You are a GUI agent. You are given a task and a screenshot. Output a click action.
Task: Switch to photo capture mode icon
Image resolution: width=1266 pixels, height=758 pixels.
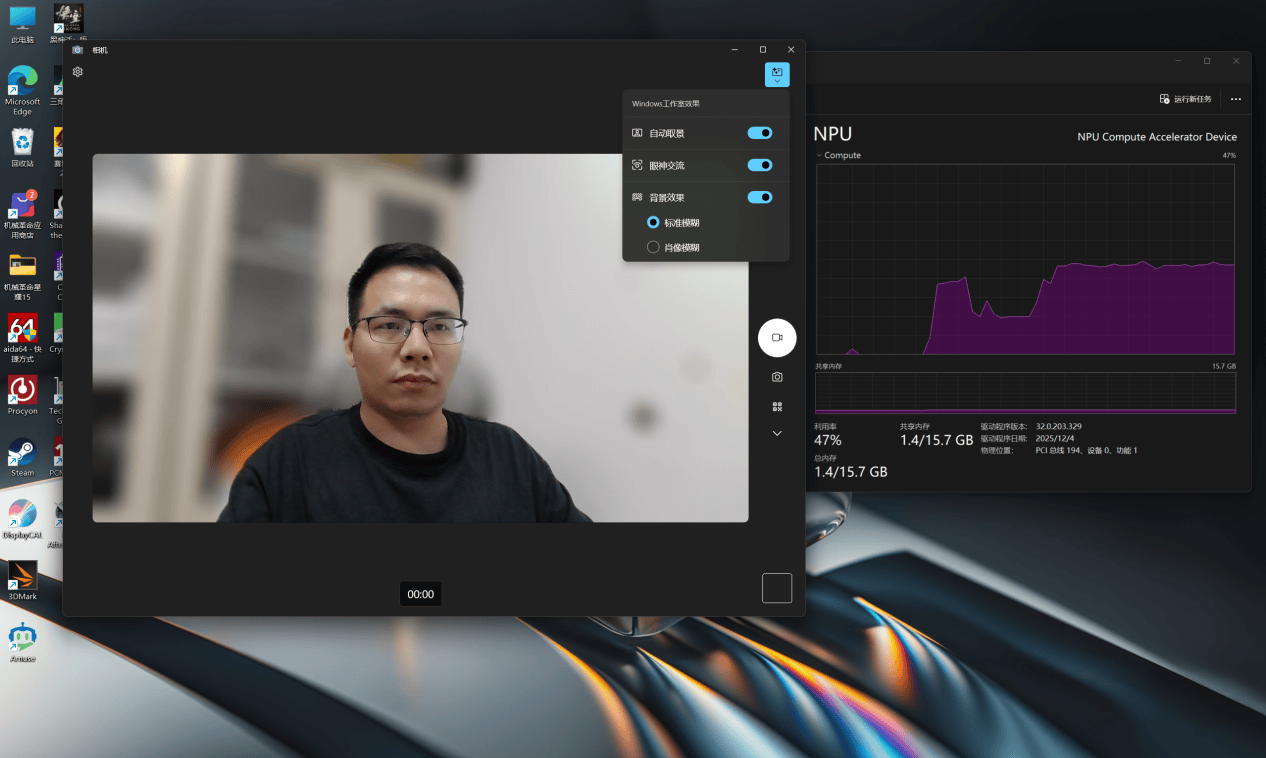tap(777, 377)
